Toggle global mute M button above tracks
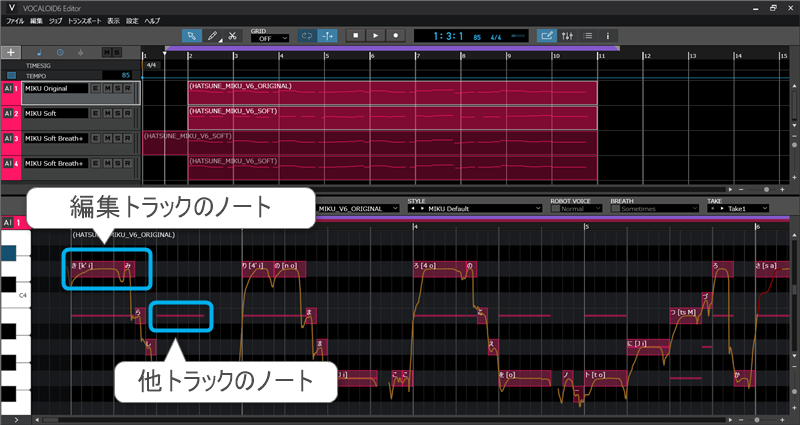 tap(107, 53)
